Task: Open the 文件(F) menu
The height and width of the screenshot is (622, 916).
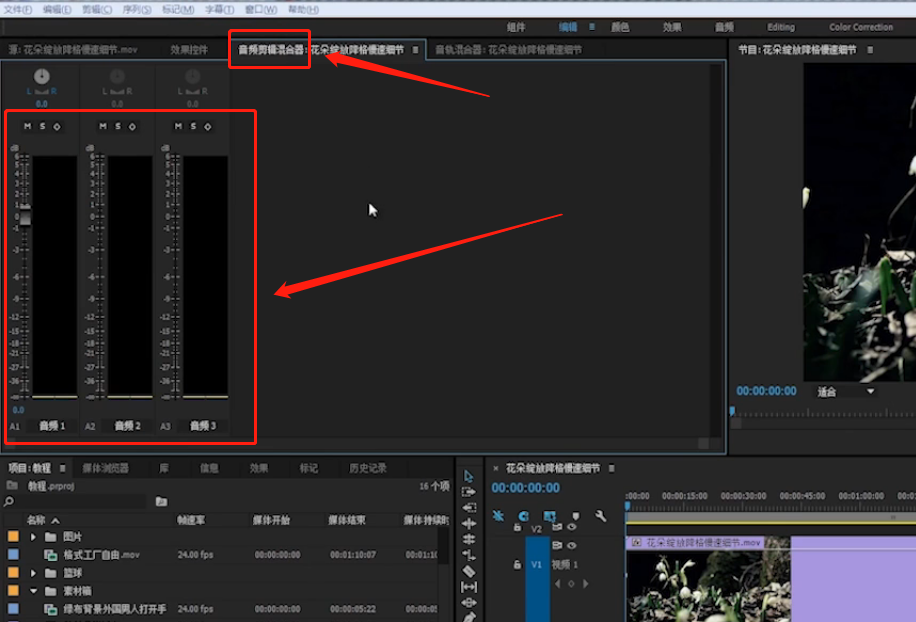Action: (18, 9)
